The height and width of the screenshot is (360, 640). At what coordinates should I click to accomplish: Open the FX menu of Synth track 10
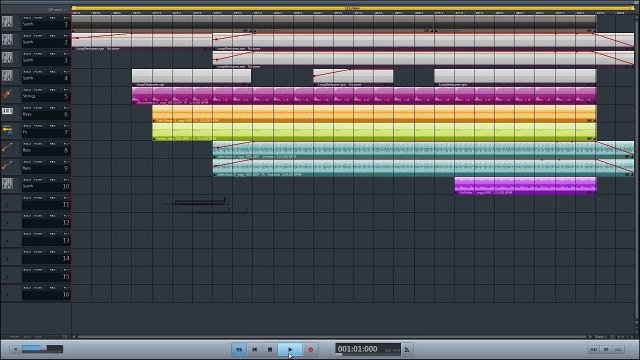click(x=66, y=180)
